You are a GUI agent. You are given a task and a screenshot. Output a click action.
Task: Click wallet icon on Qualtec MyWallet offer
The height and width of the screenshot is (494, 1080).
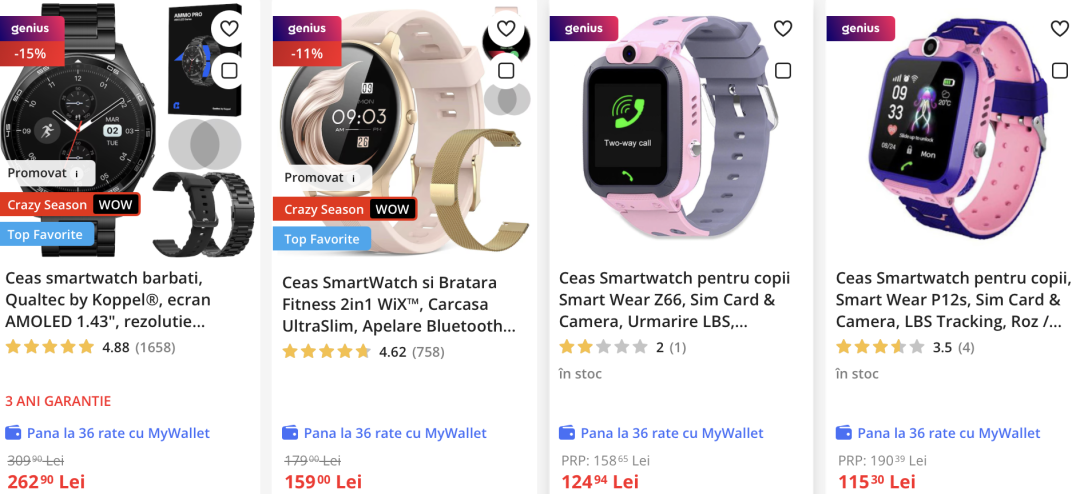[x=13, y=433]
